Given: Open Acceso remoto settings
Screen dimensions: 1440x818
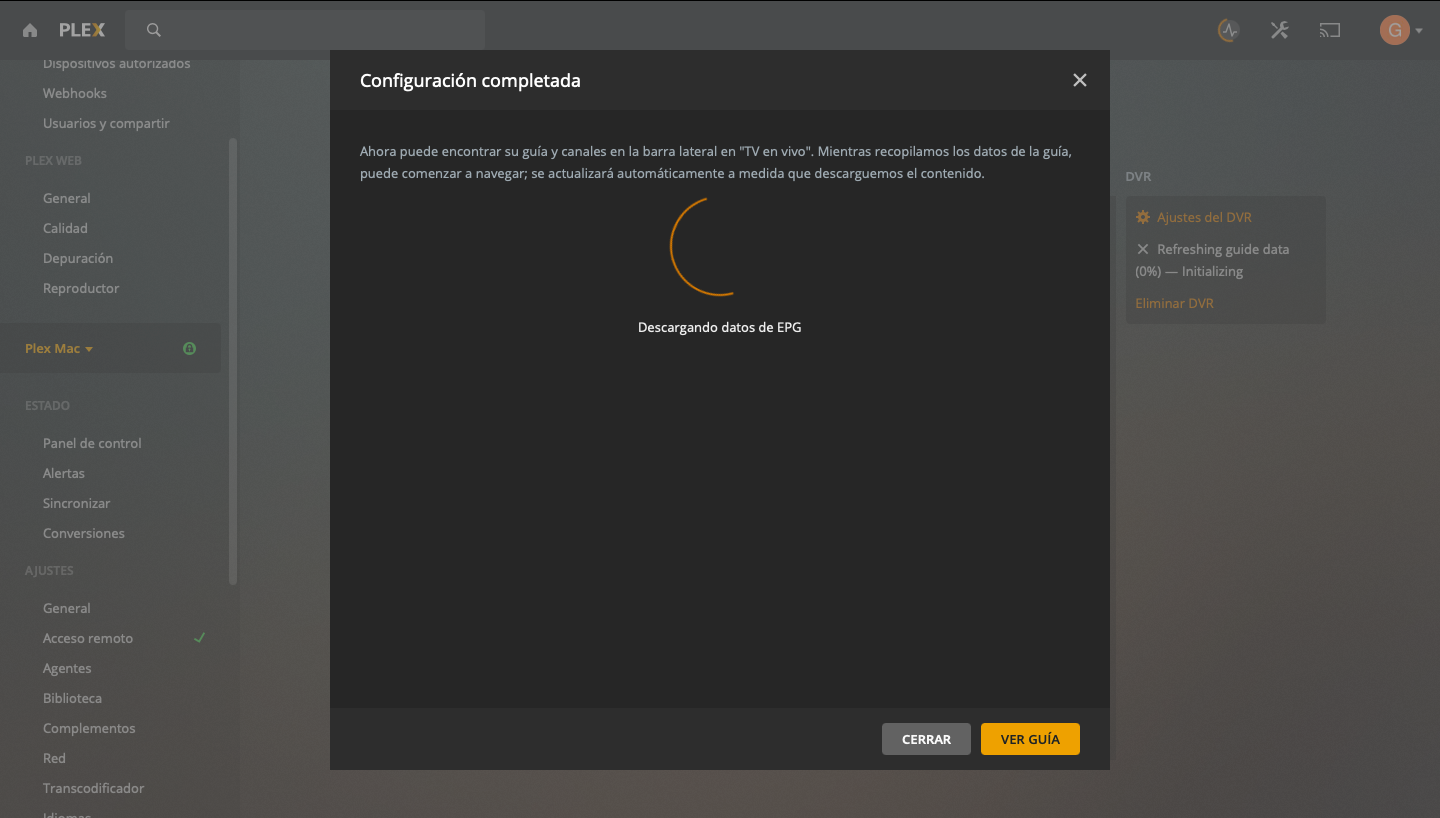Looking at the screenshot, I should coord(88,638).
